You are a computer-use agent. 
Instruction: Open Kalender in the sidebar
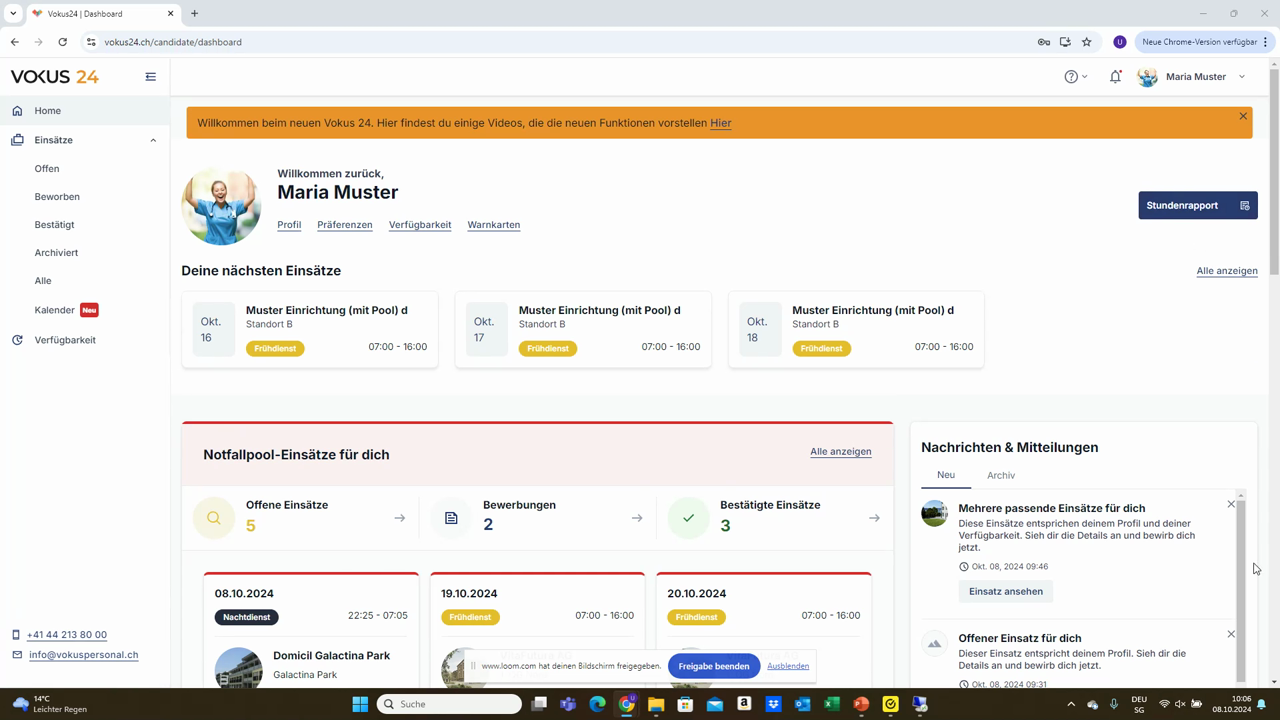pyautogui.click(x=55, y=310)
